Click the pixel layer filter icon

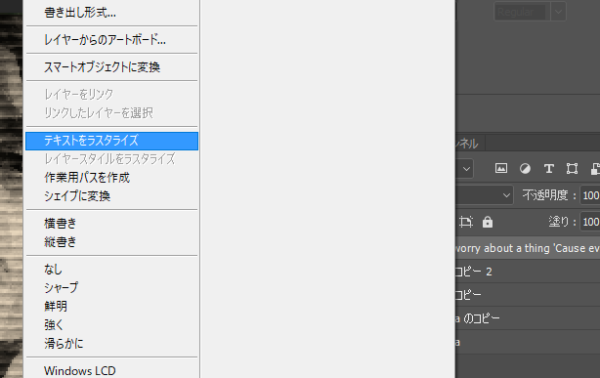click(x=501, y=168)
